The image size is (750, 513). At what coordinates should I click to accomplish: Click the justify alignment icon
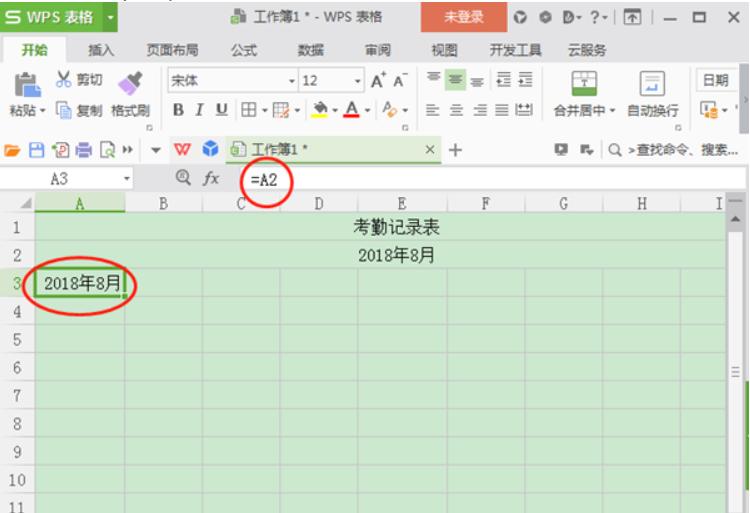pos(502,110)
